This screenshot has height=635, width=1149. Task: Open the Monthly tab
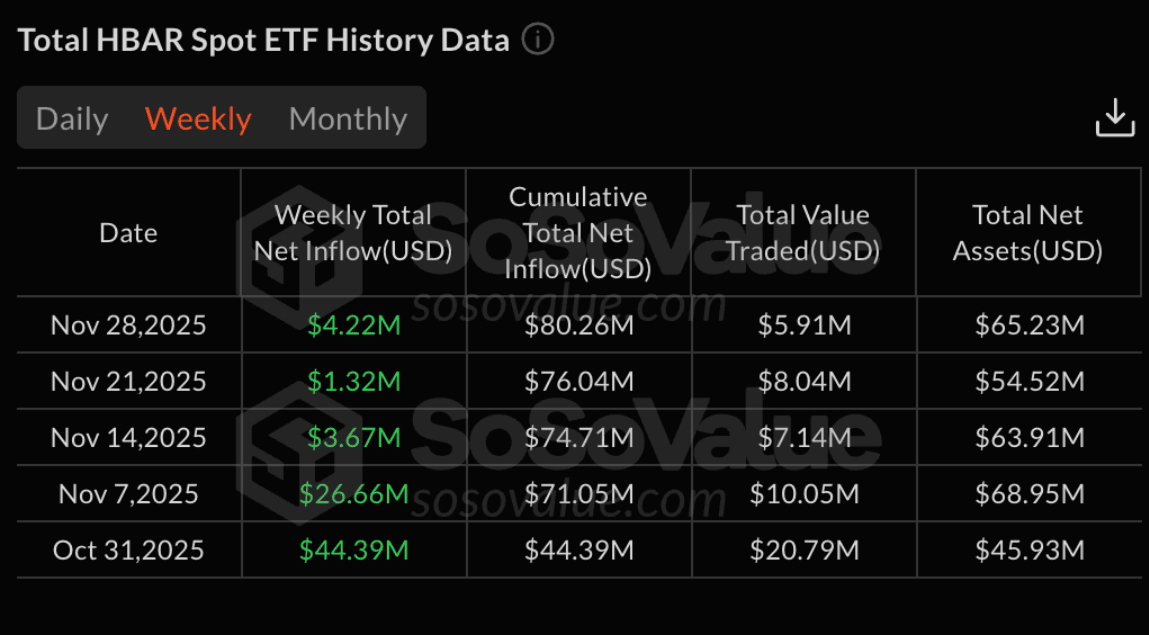pyautogui.click(x=348, y=119)
